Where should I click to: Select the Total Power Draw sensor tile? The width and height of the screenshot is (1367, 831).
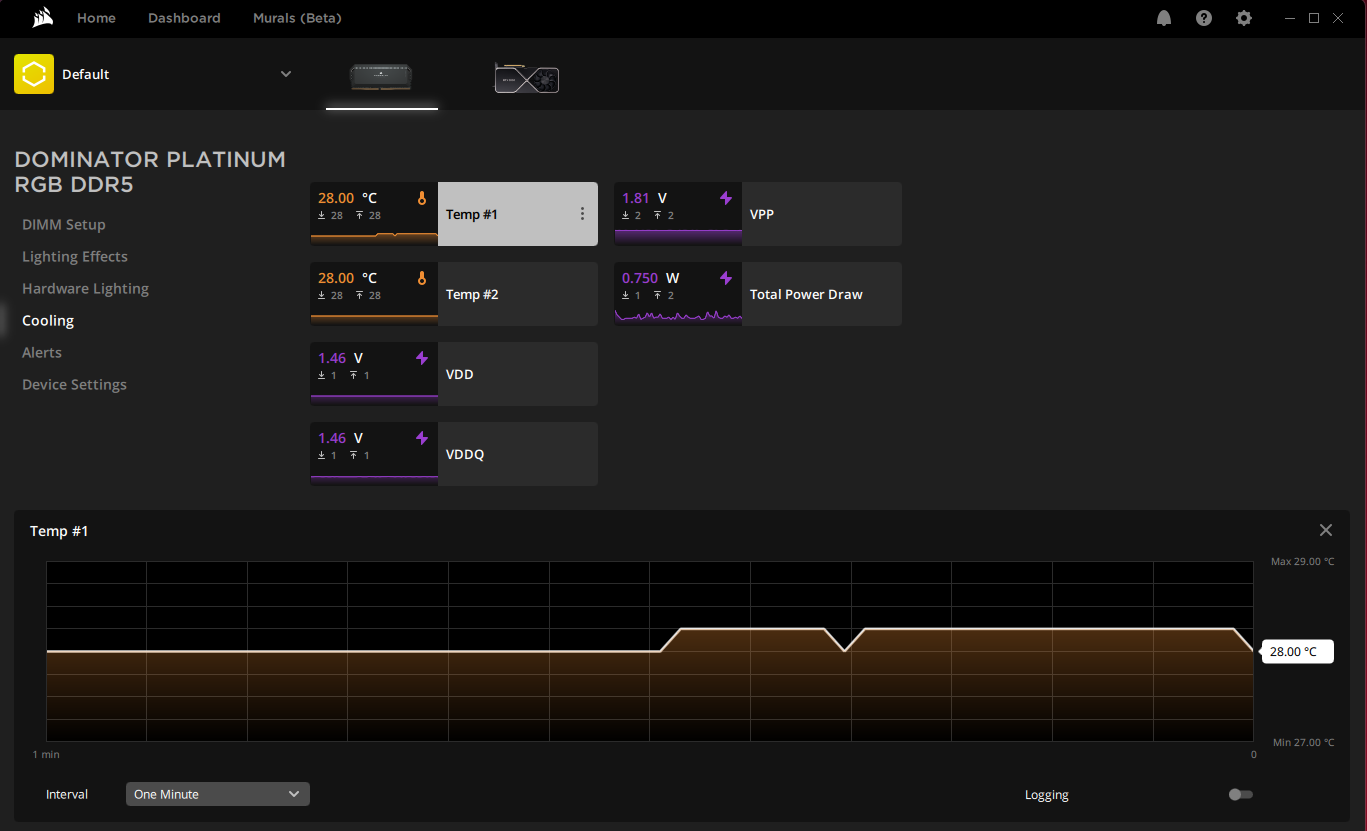point(758,294)
